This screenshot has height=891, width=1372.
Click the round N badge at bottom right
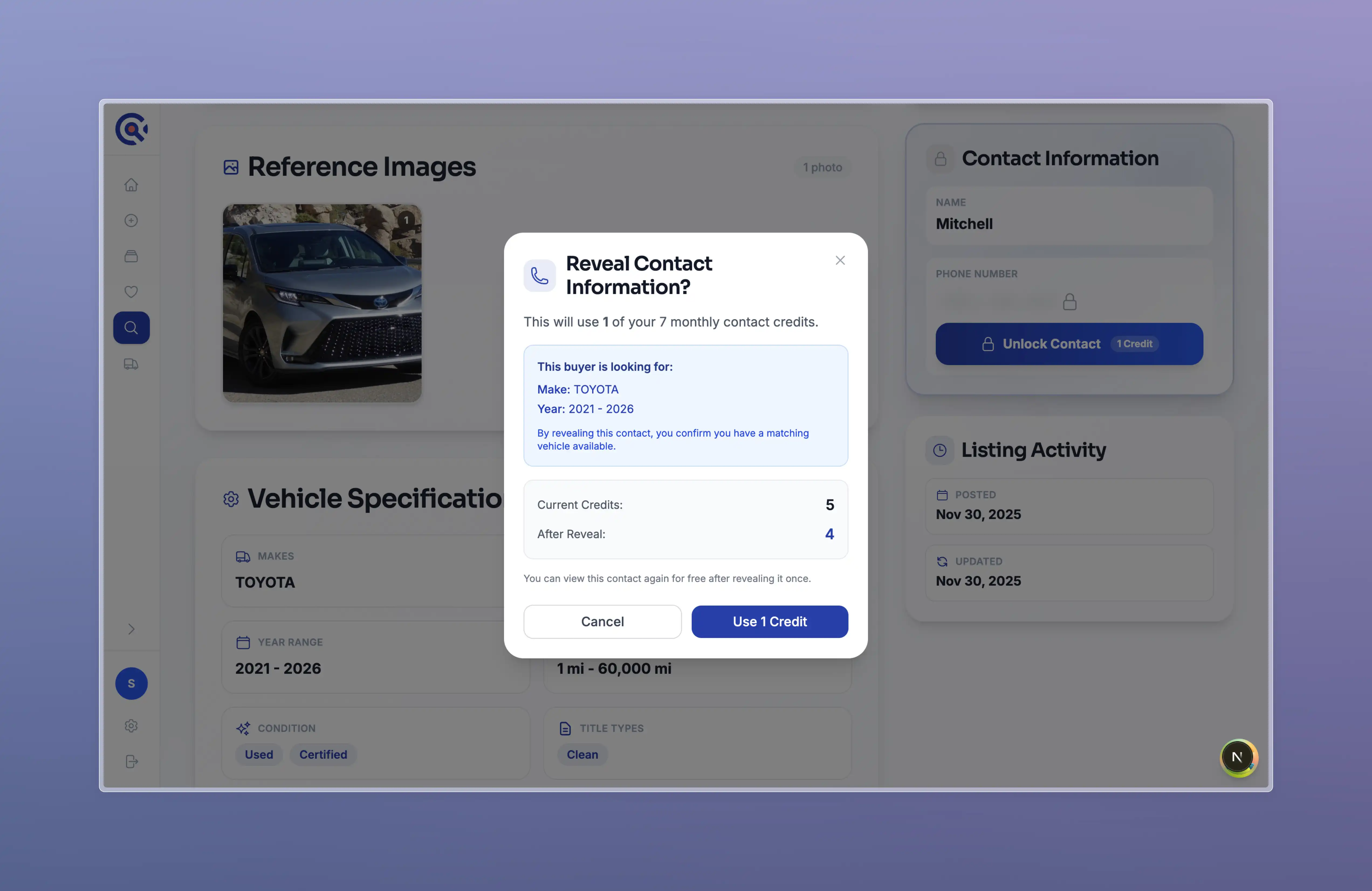click(1238, 757)
